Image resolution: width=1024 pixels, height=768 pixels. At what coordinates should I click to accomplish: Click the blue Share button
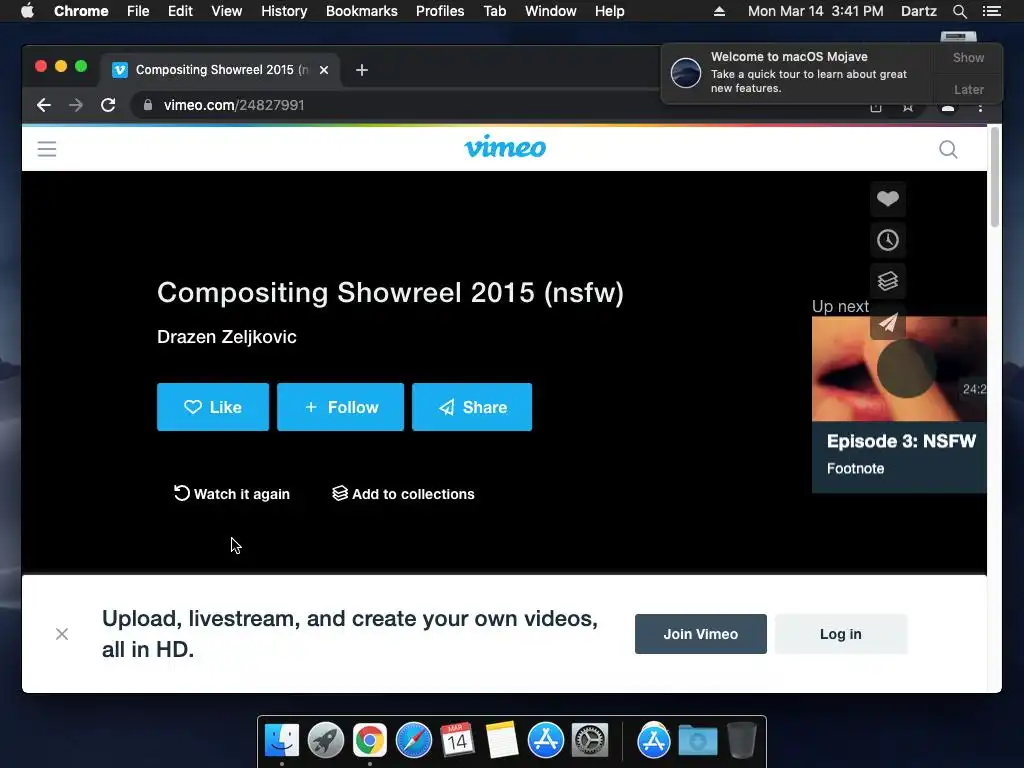pos(472,407)
